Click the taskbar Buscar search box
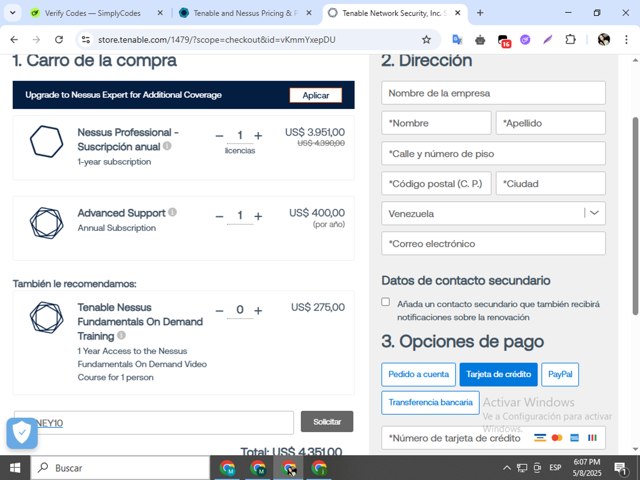640x480 pixels. tap(120, 468)
